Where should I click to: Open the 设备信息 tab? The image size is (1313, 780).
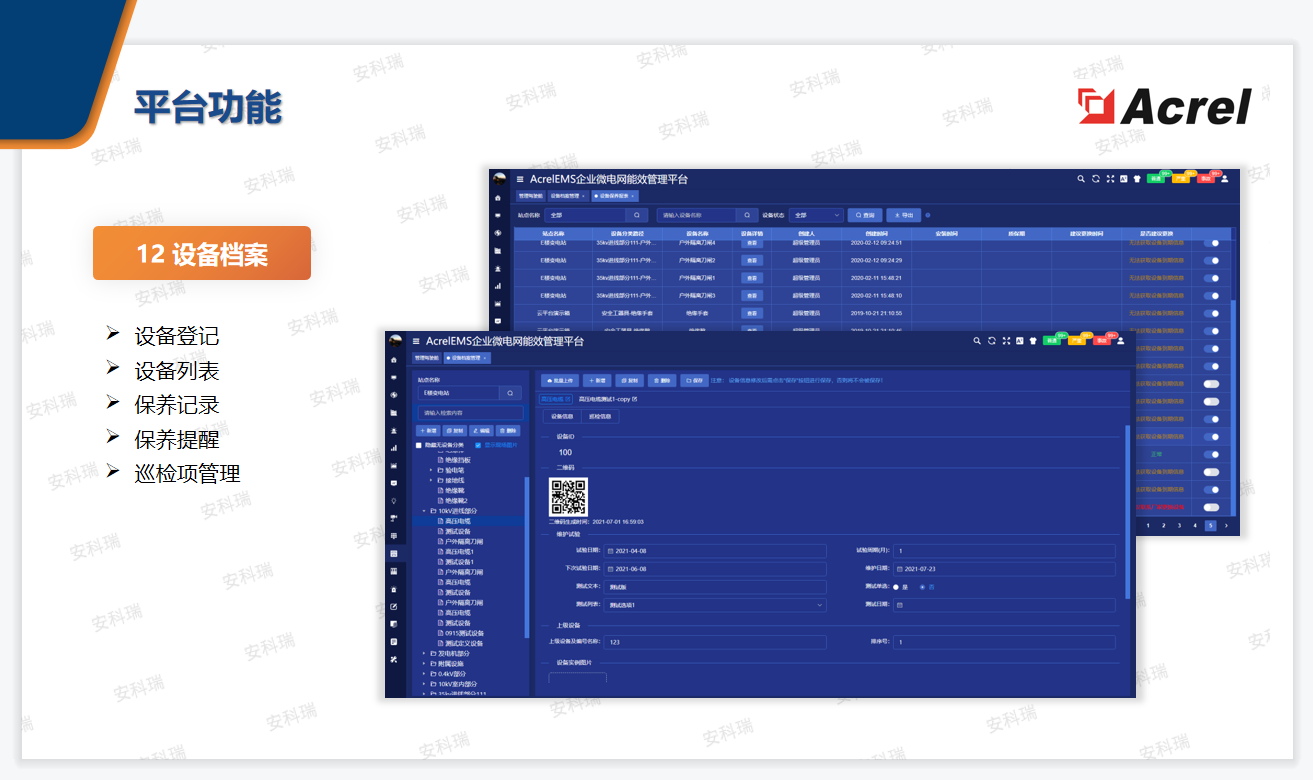562,417
